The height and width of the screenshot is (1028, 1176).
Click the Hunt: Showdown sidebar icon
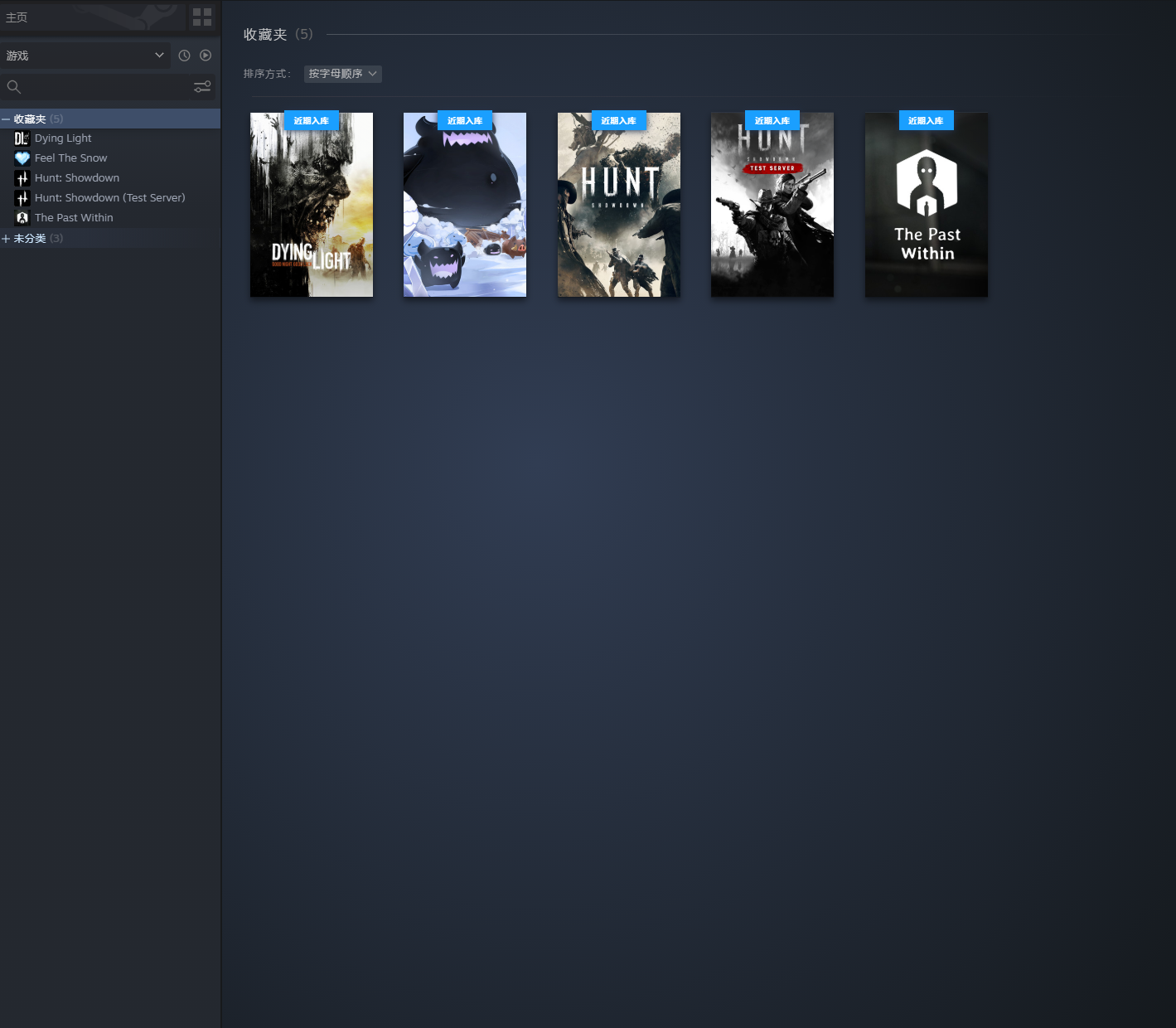(x=22, y=178)
